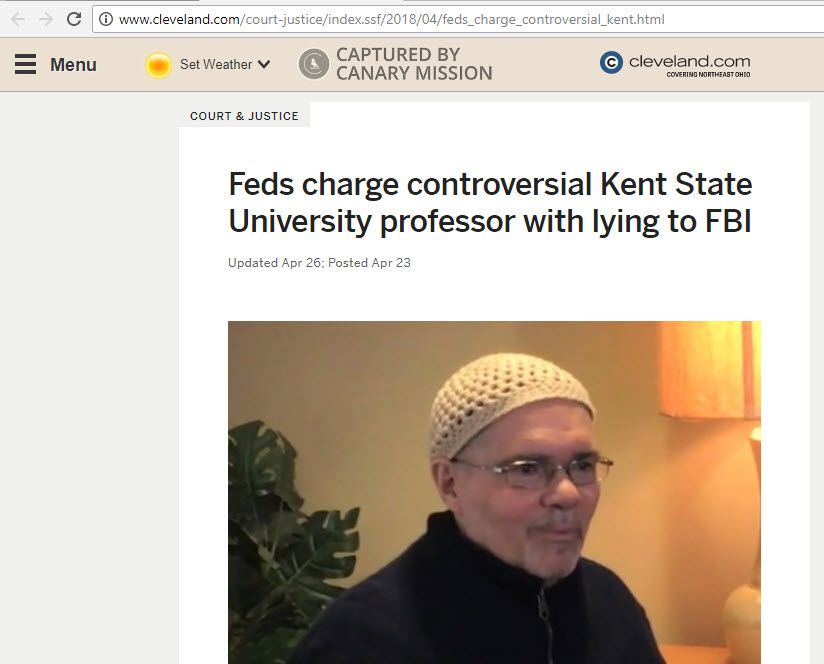Click the cleveland.com wordmark link
Image resolution: width=824 pixels, height=664 pixels.
click(689, 61)
